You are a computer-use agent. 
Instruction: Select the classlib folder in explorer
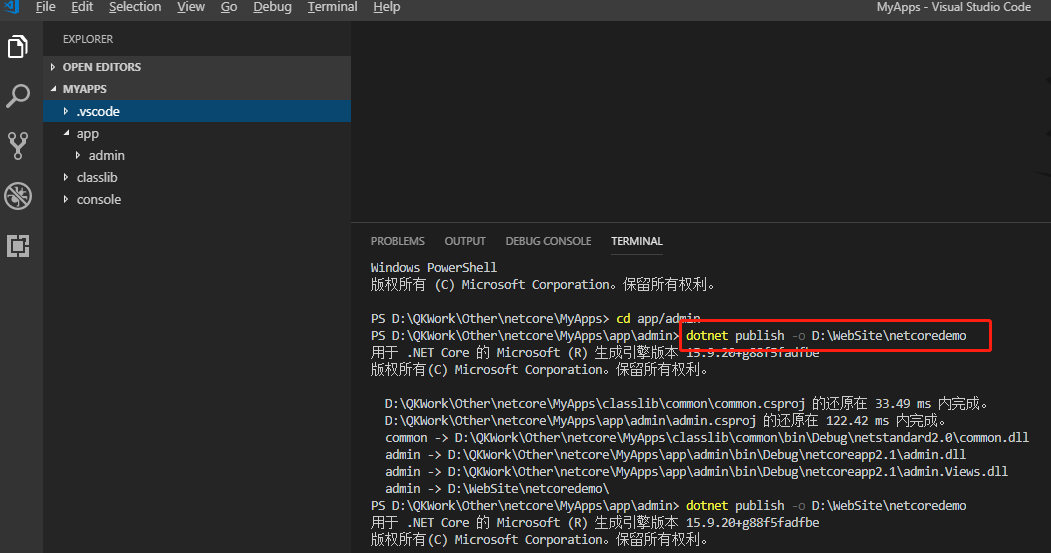[x=197, y=178]
